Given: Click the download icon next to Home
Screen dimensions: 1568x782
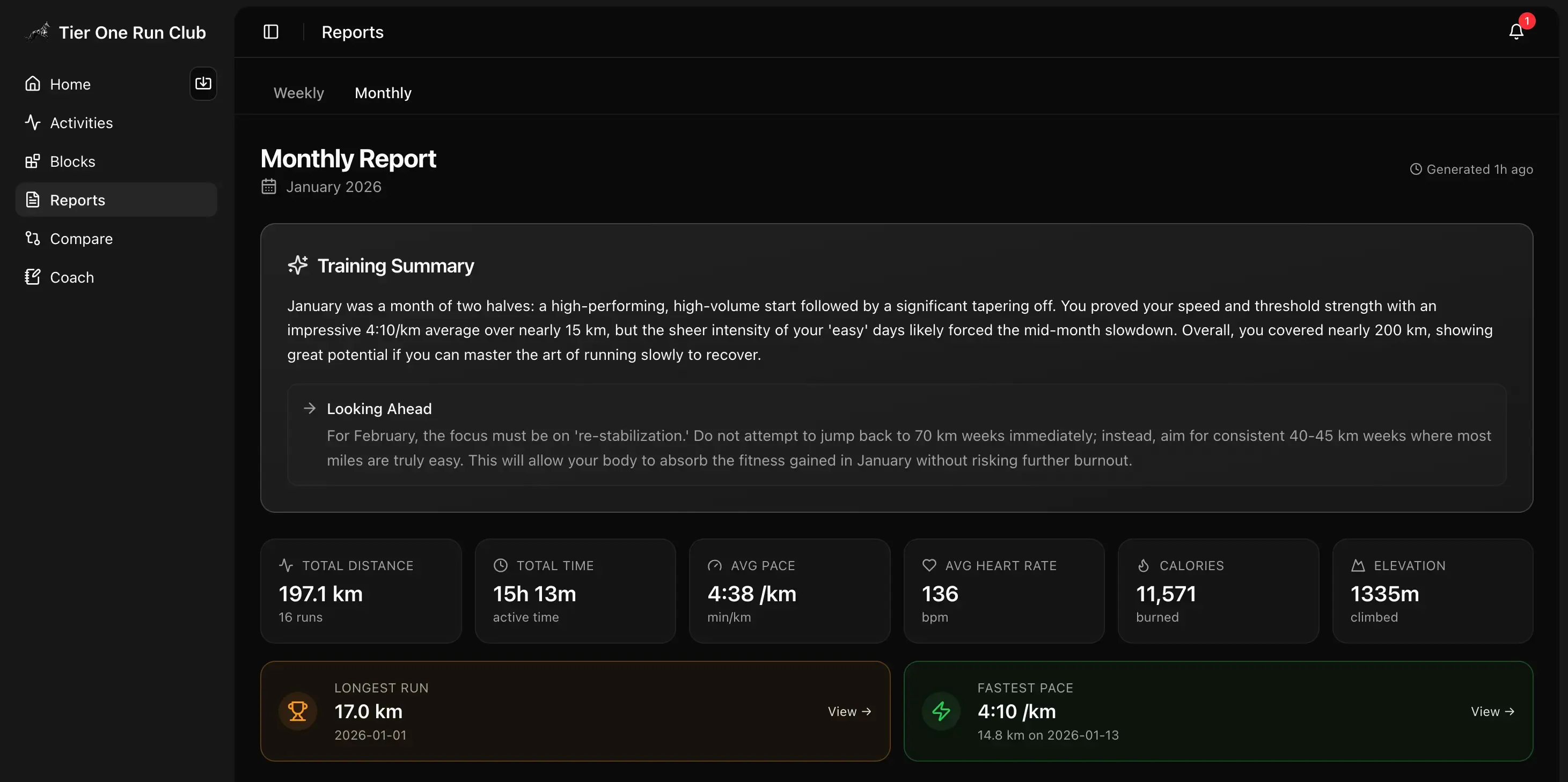Looking at the screenshot, I should tap(203, 83).
